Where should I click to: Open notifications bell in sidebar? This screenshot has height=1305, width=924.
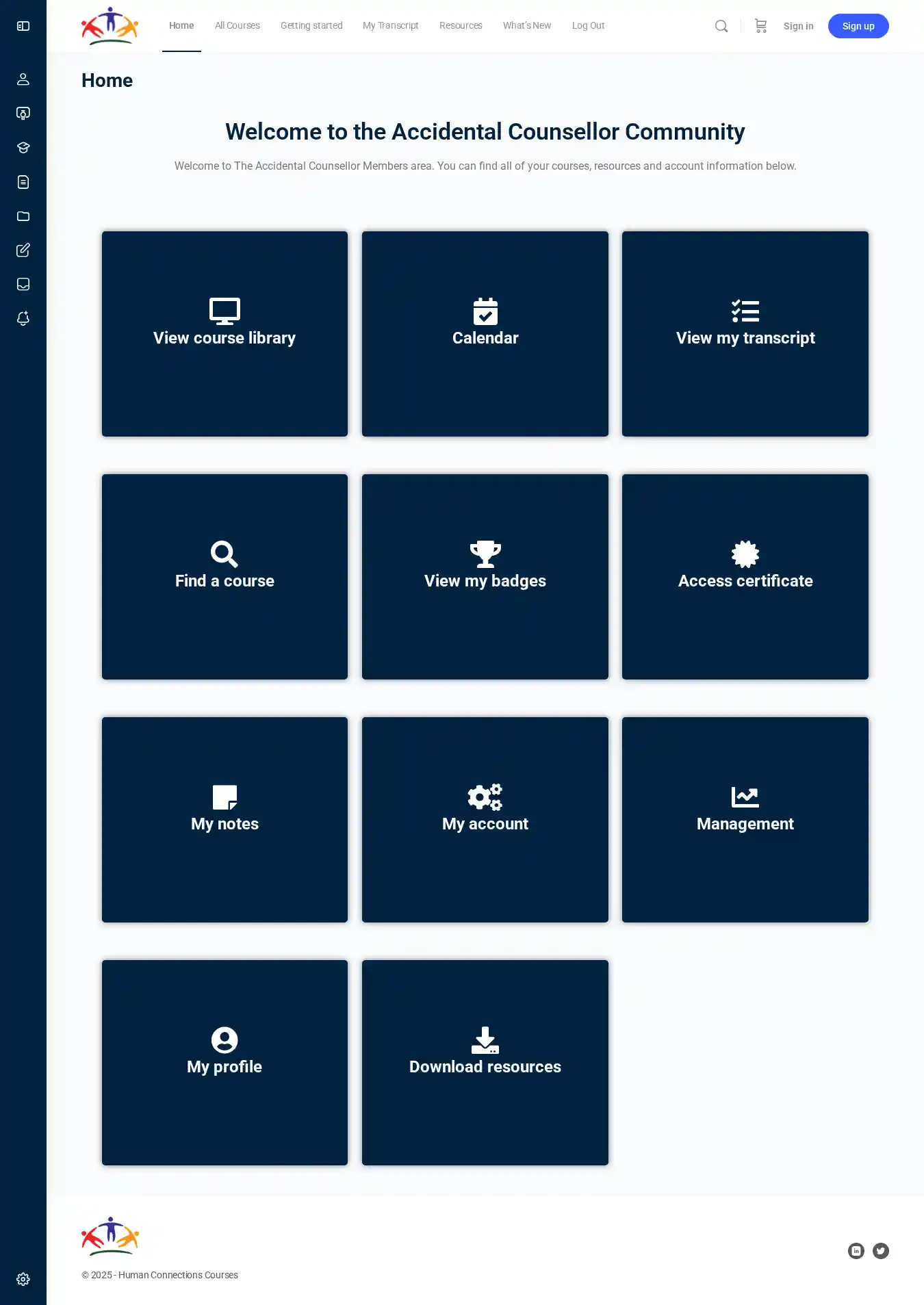click(23, 319)
